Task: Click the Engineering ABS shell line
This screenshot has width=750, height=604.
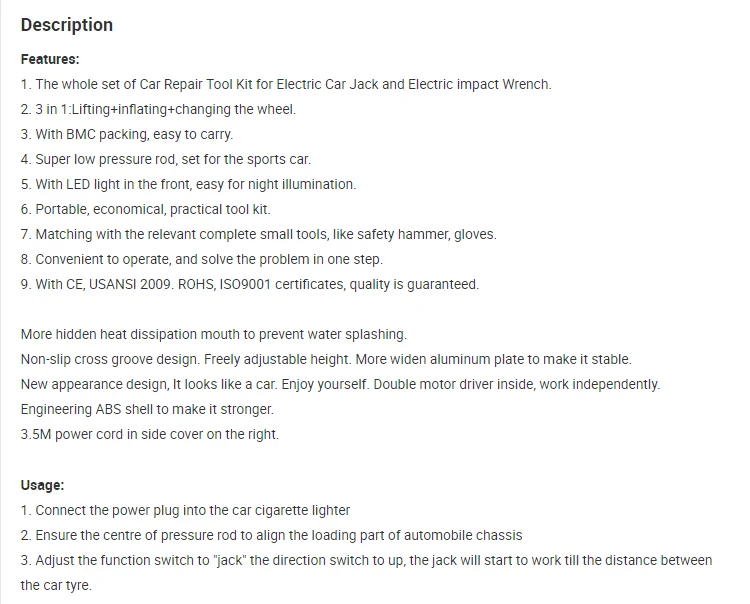Action: tap(147, 410)
